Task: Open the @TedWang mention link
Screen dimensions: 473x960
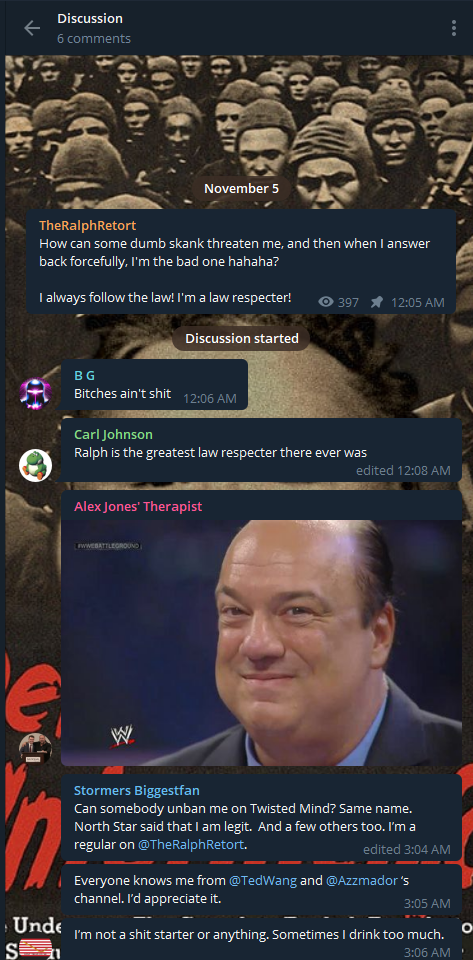Action: (x=263, y=881)
